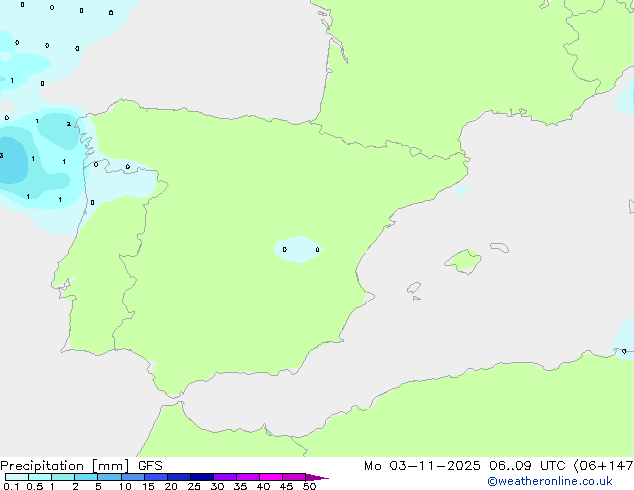Image resolution: width=634 pixels, height=490 pixels.
Task: Select the legend swatch between 0.5 and 1
Action: (40, 477)
